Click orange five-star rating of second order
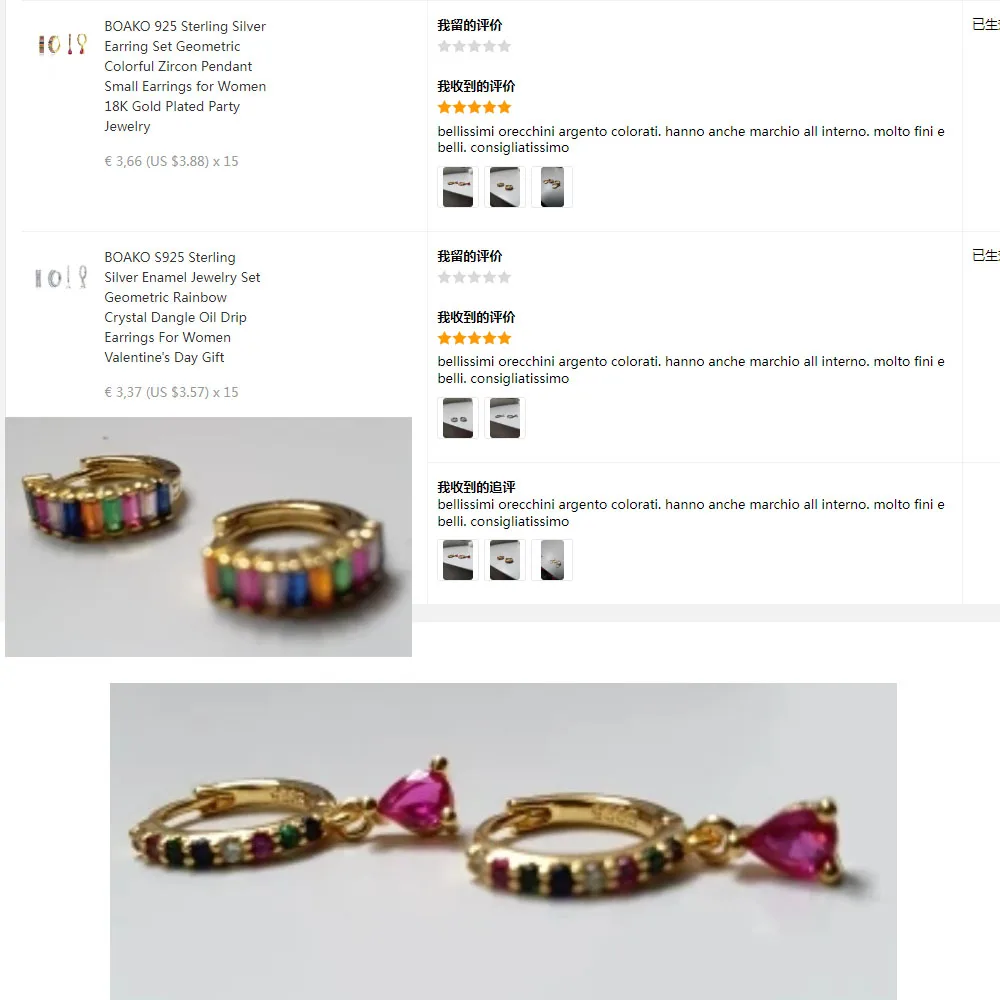1000x1000 pixels. (x=474, y=338)
